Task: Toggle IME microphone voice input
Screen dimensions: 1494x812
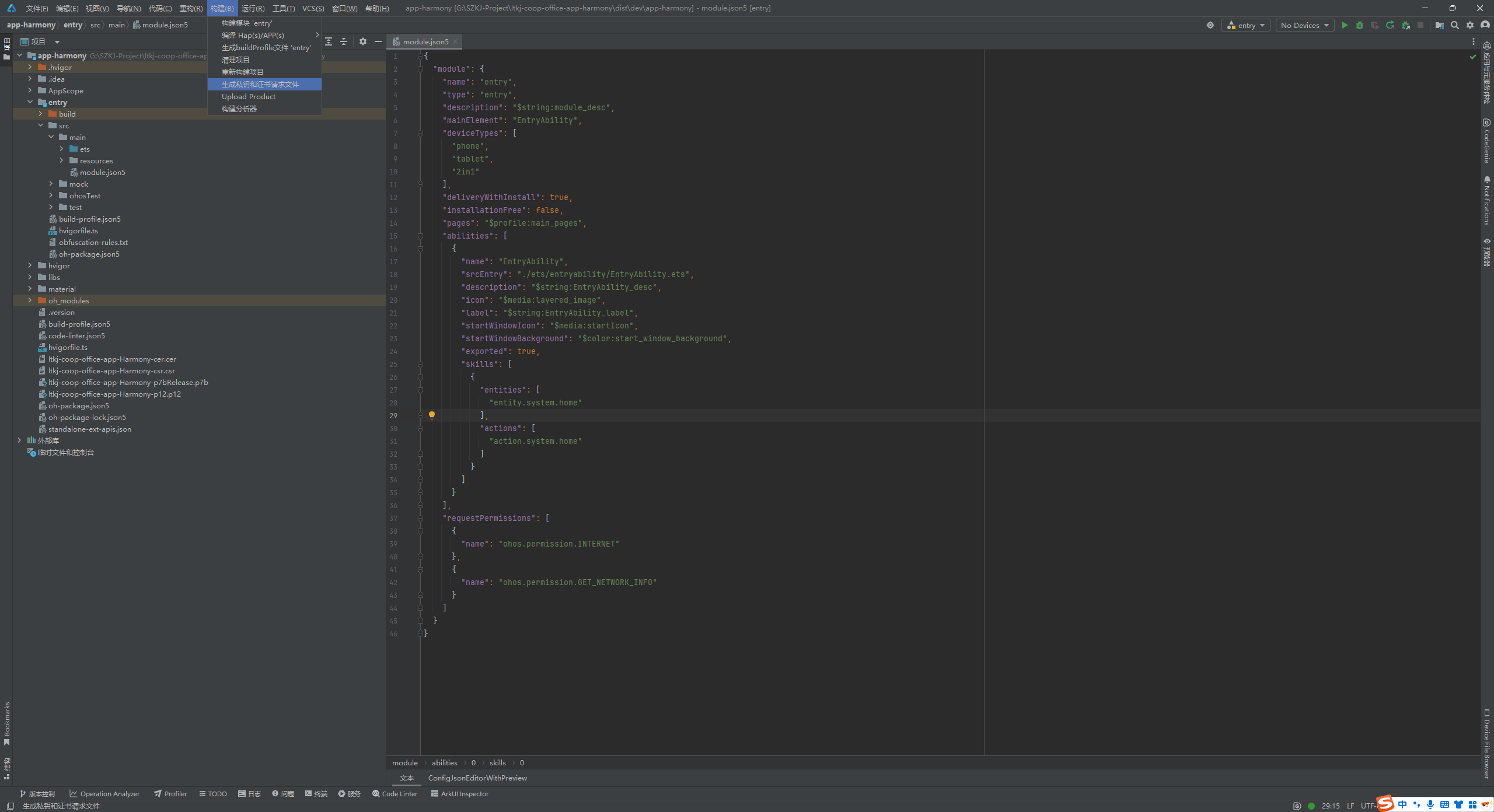Action: (x=1430, y=804)
